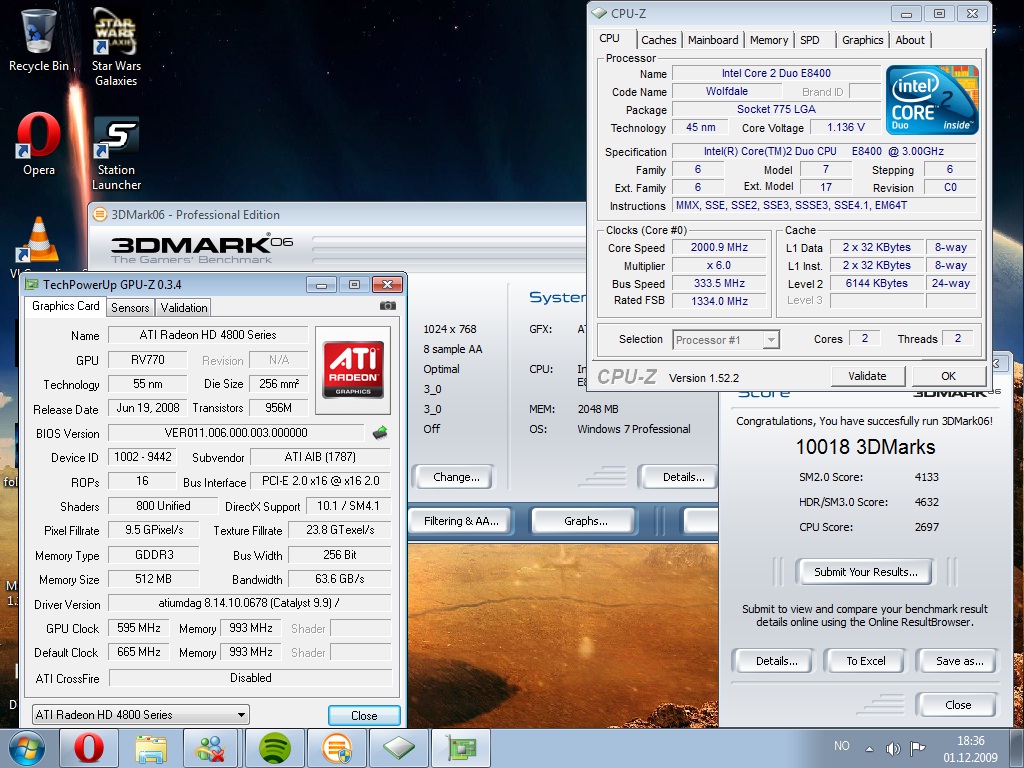This screenshot has width=1024, height=768.
Task: Open Opera from the taskbar
Action: coord(89,748)
